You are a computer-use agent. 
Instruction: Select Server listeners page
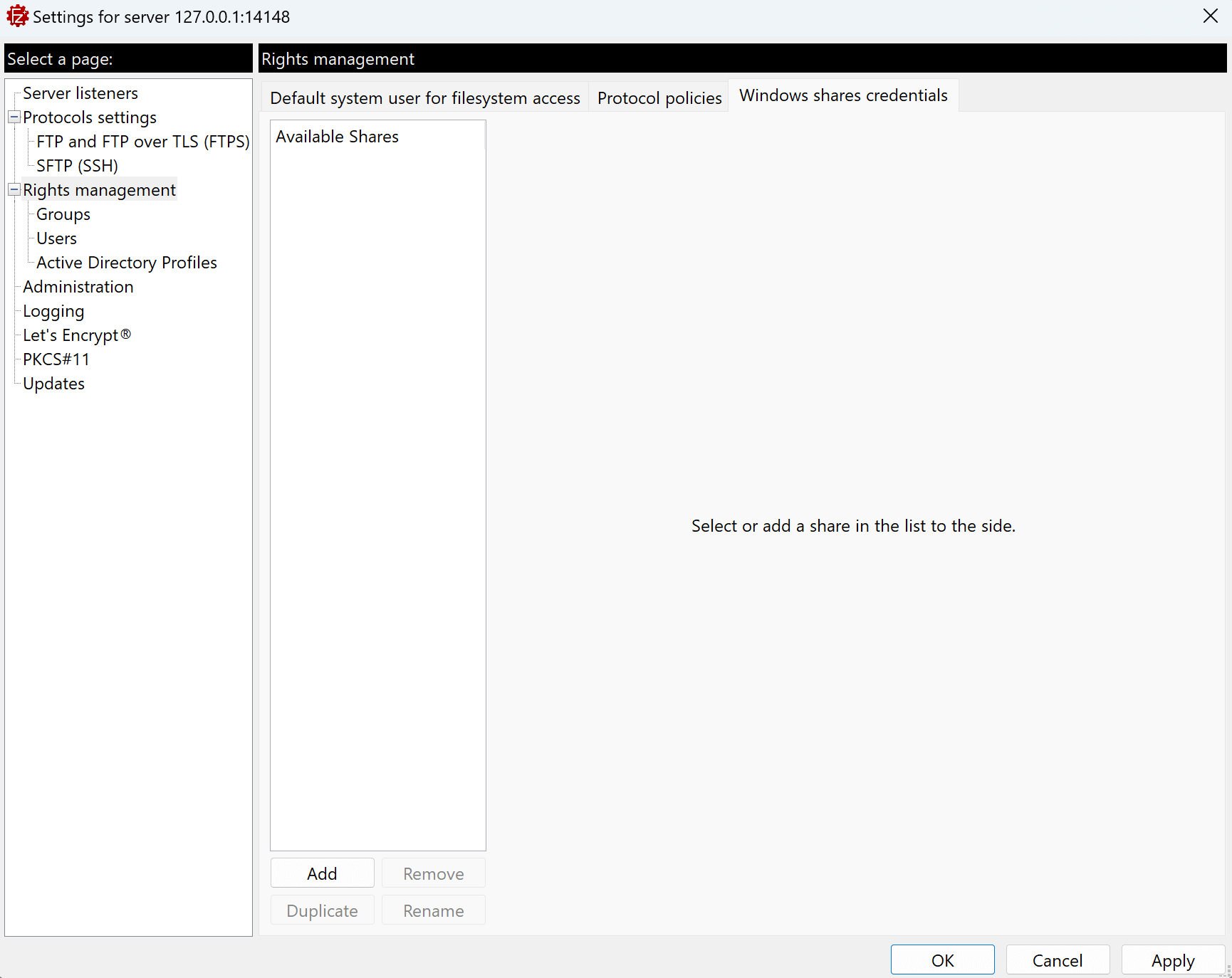click(x=80, y=93)
